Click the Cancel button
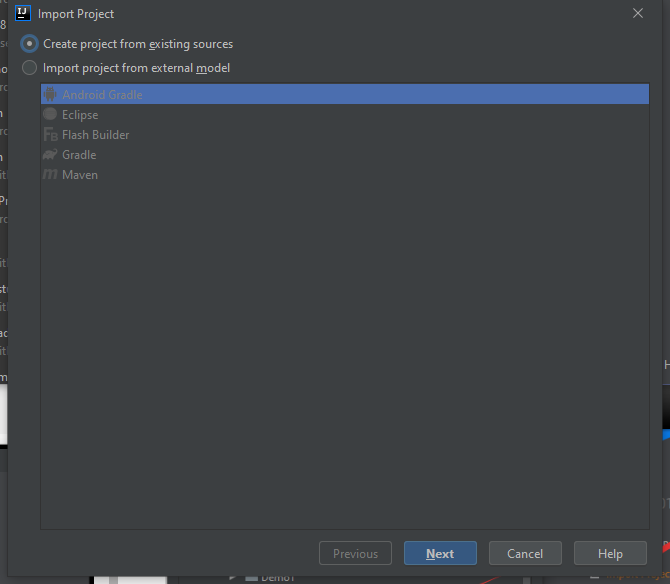 click(x=525, y=553)
